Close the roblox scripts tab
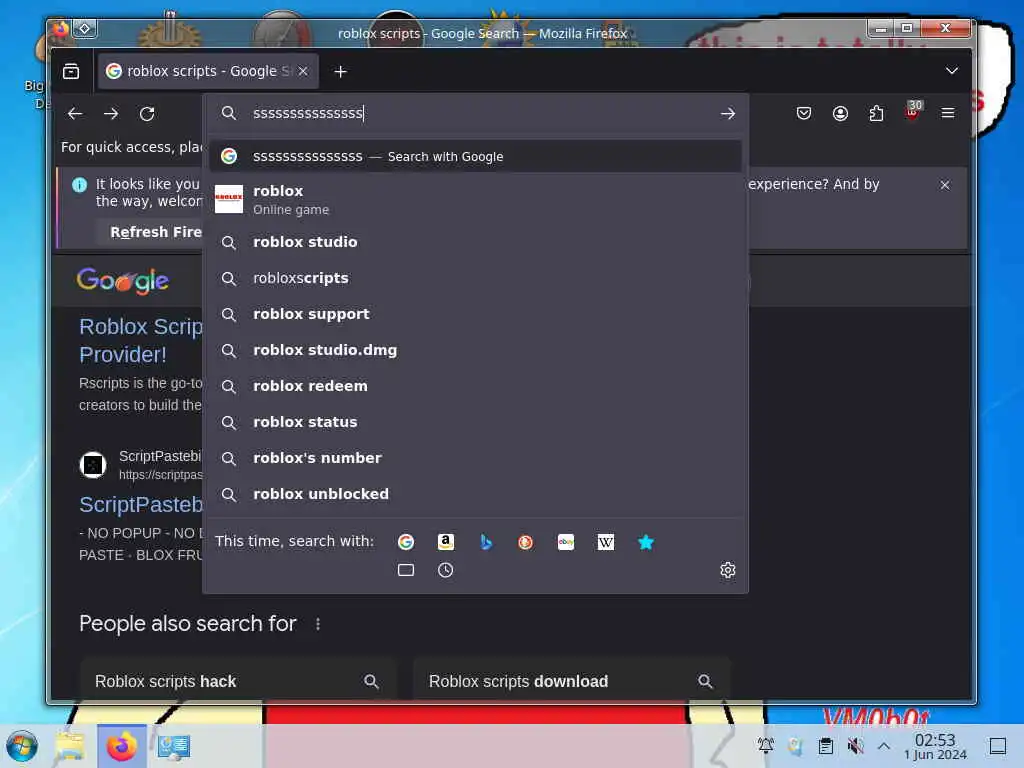The height and width of the screenshot is (768, 1024). click(x=303, y=71)
